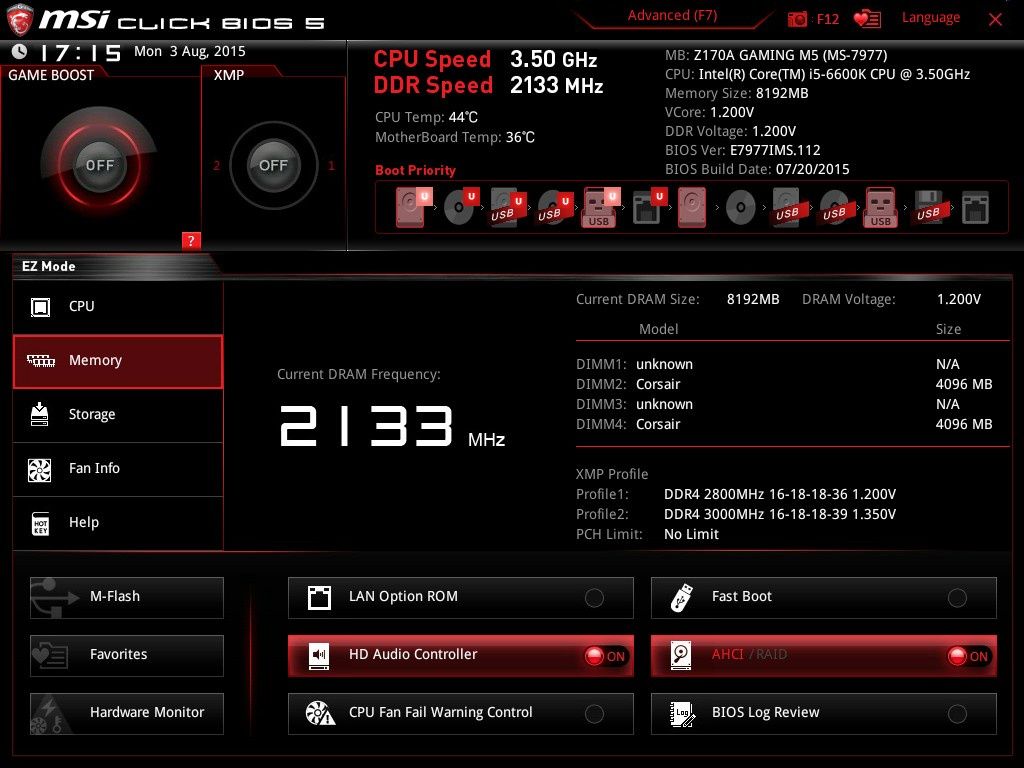1024x768 pixels.
Task: Switch to Advanced (F7) mode
Action: 672,16
